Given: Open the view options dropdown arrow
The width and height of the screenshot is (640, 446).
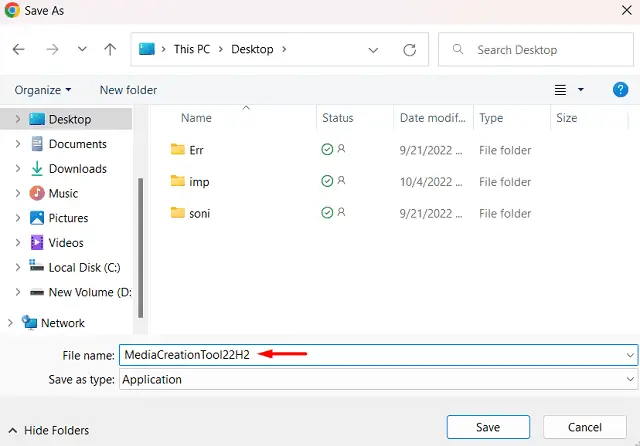Looking at the screenshot, I should coord(580,90).
